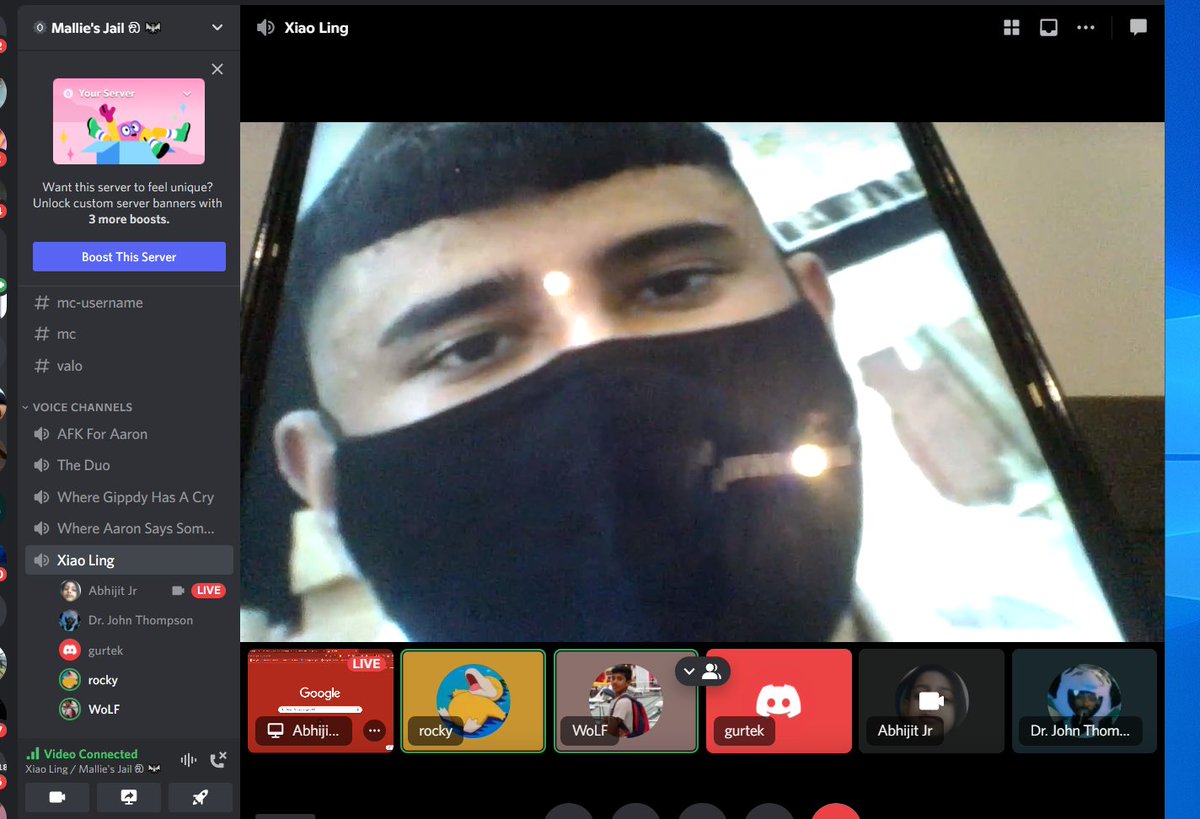The height and width of the screenshot is (819, 1200).
Task: Select the Xiao Ling voice channel
Action: (129, 560)
